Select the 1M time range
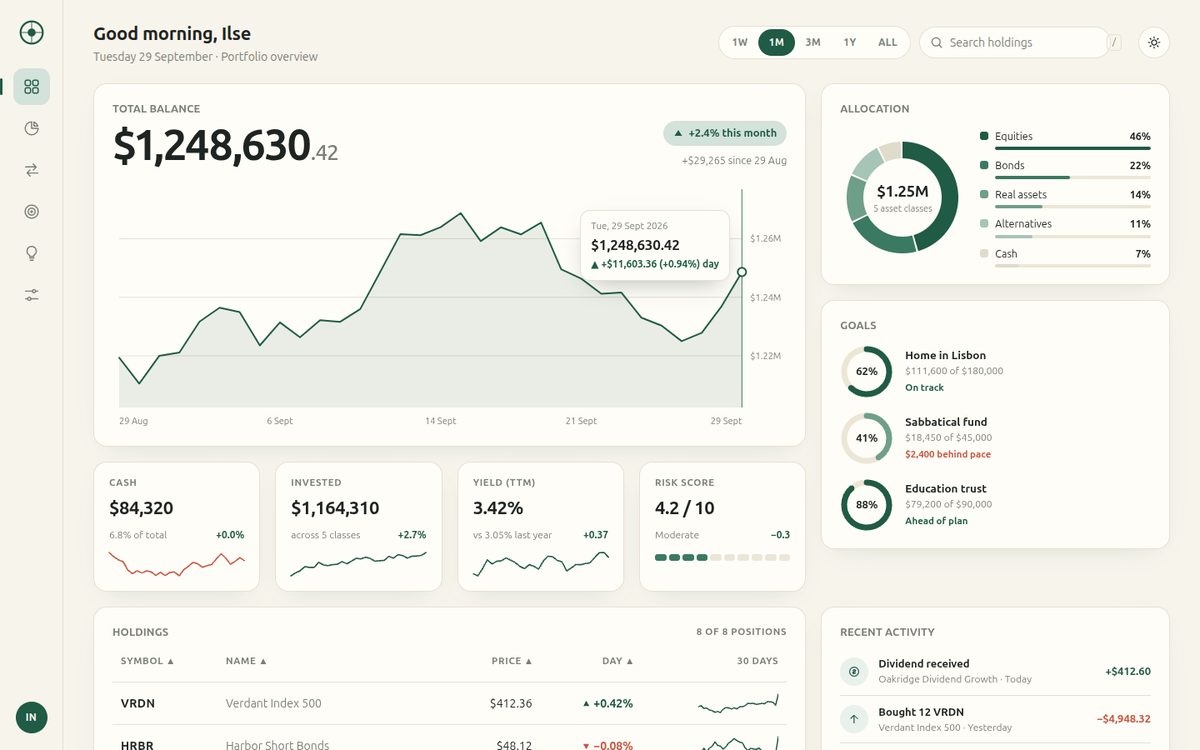The height and width of the screenshot is (750, 1200). pyautogui.click(x=776, y=42)
